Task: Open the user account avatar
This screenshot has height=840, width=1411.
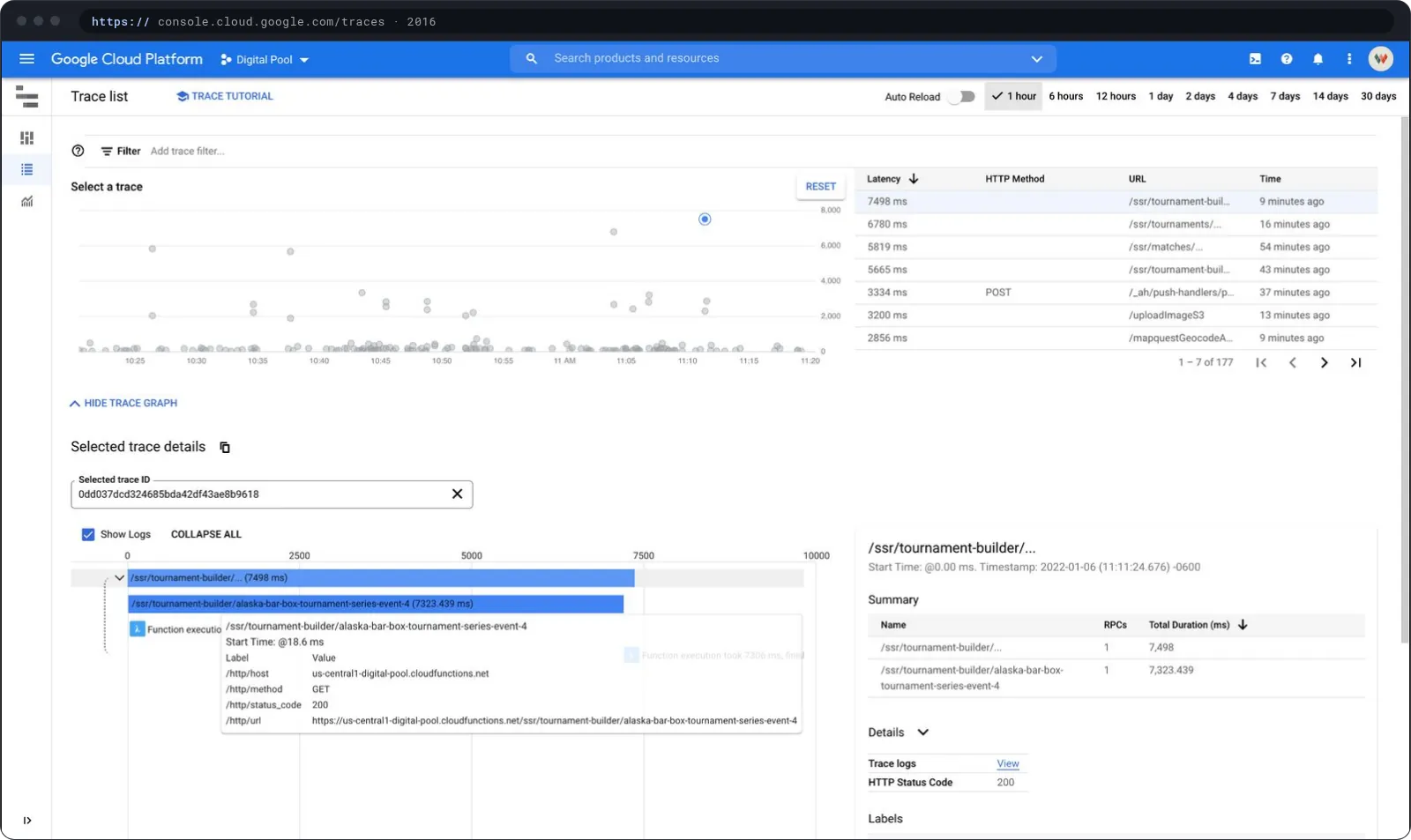Action: click(x=1380, y=59)
